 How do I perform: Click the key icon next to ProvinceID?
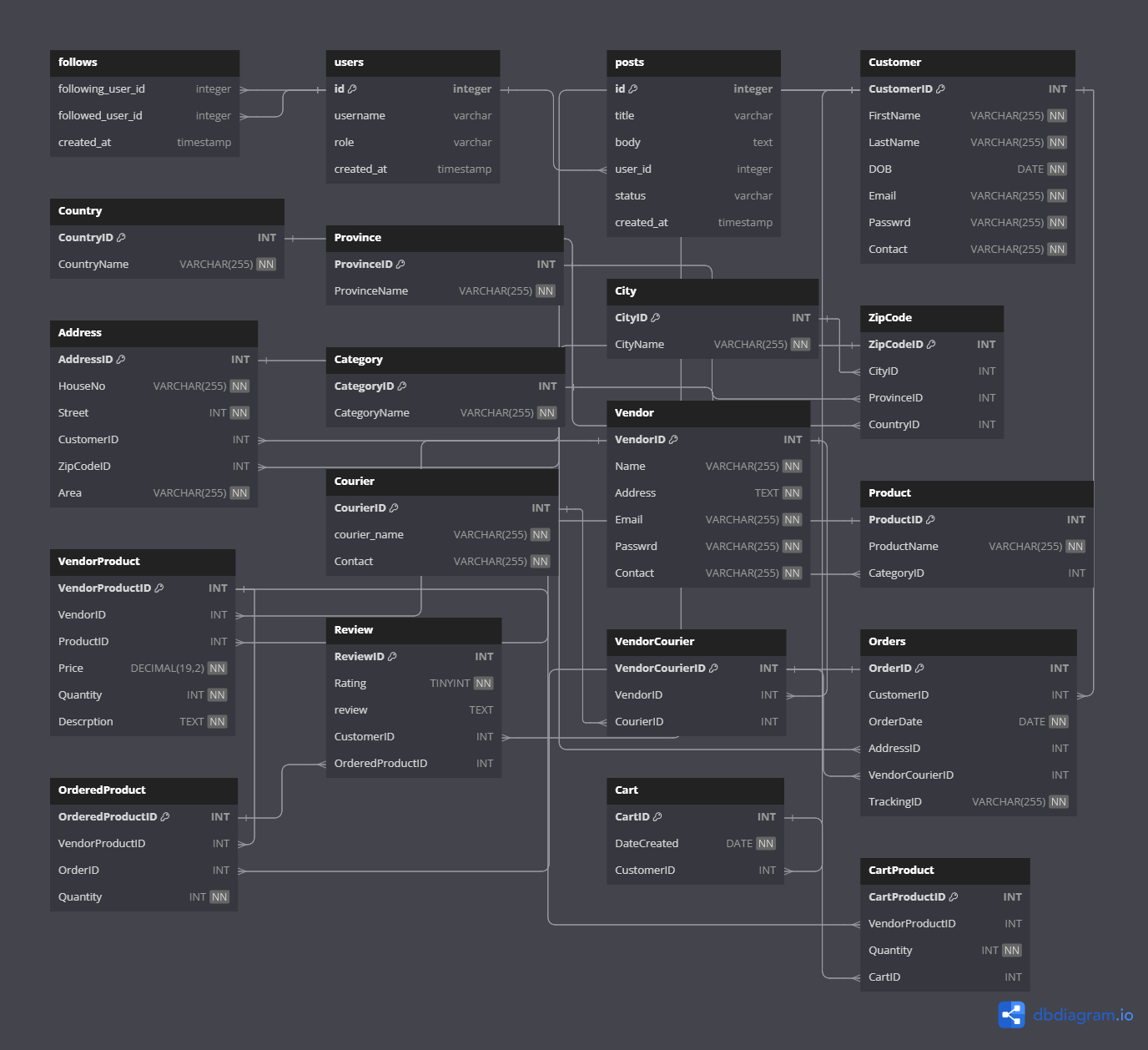point(400,265)
